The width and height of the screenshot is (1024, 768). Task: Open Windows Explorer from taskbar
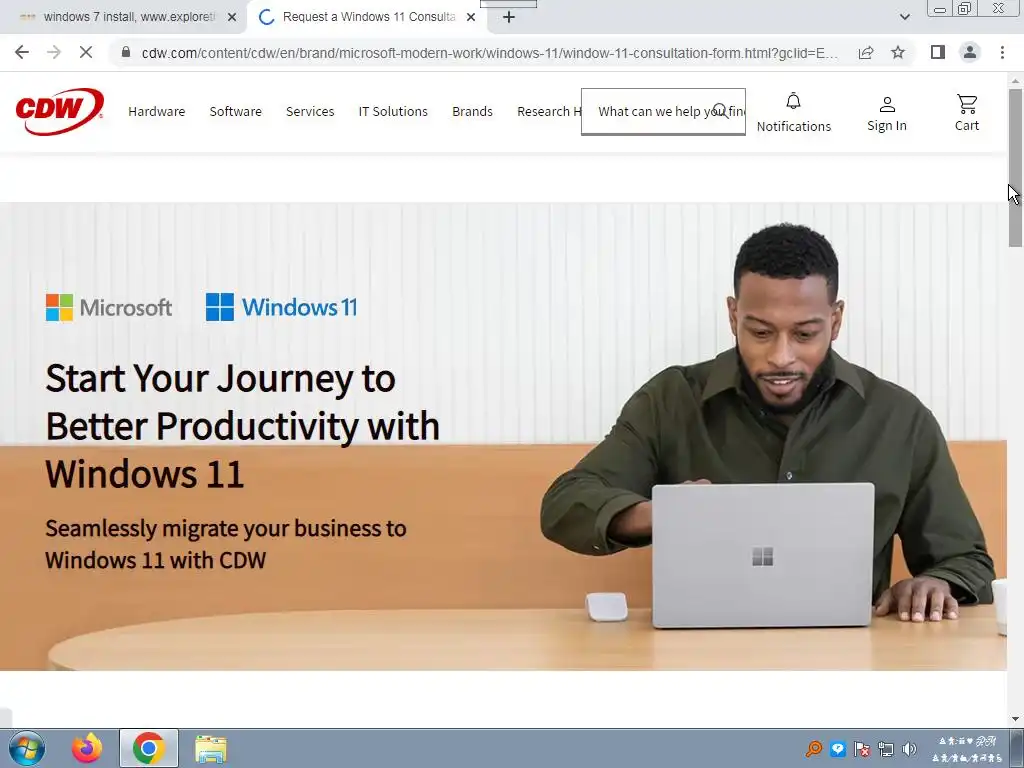coord(211,749)
